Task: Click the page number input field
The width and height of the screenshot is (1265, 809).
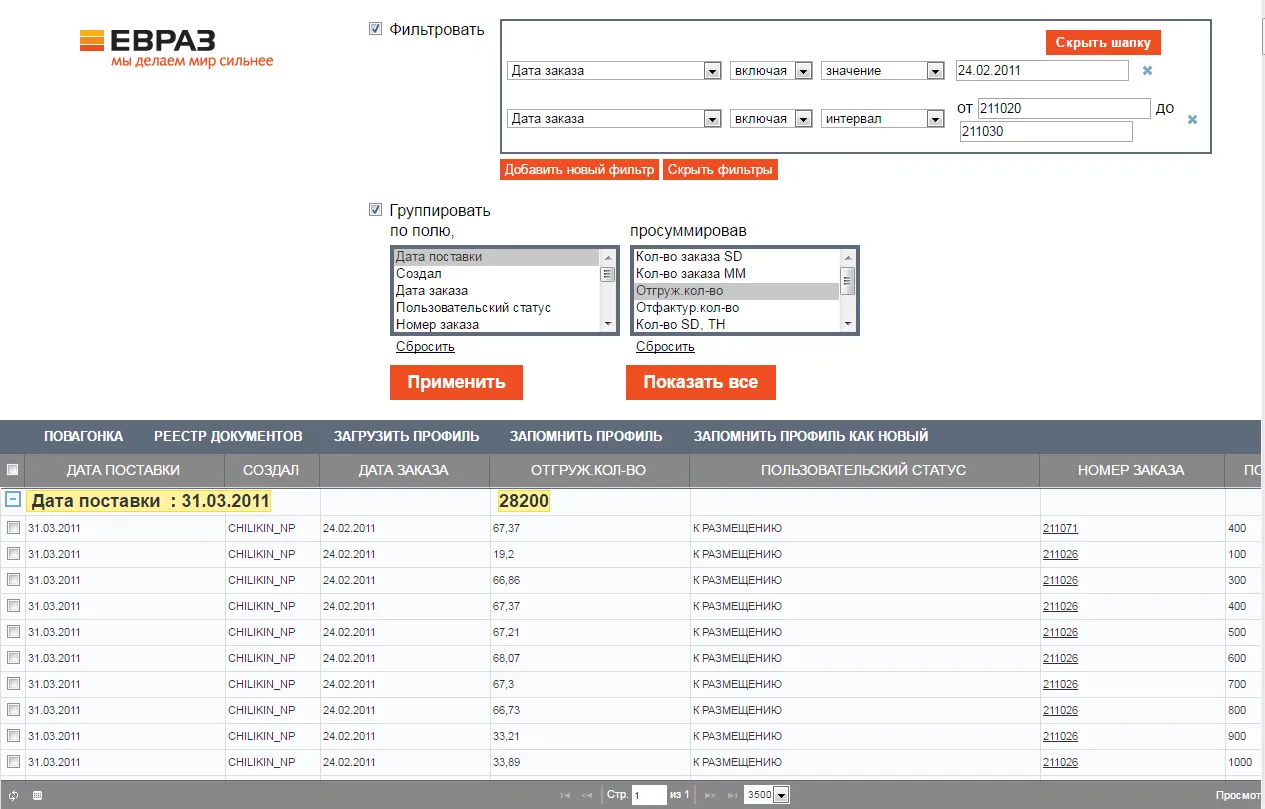Action: click(648, 795)
